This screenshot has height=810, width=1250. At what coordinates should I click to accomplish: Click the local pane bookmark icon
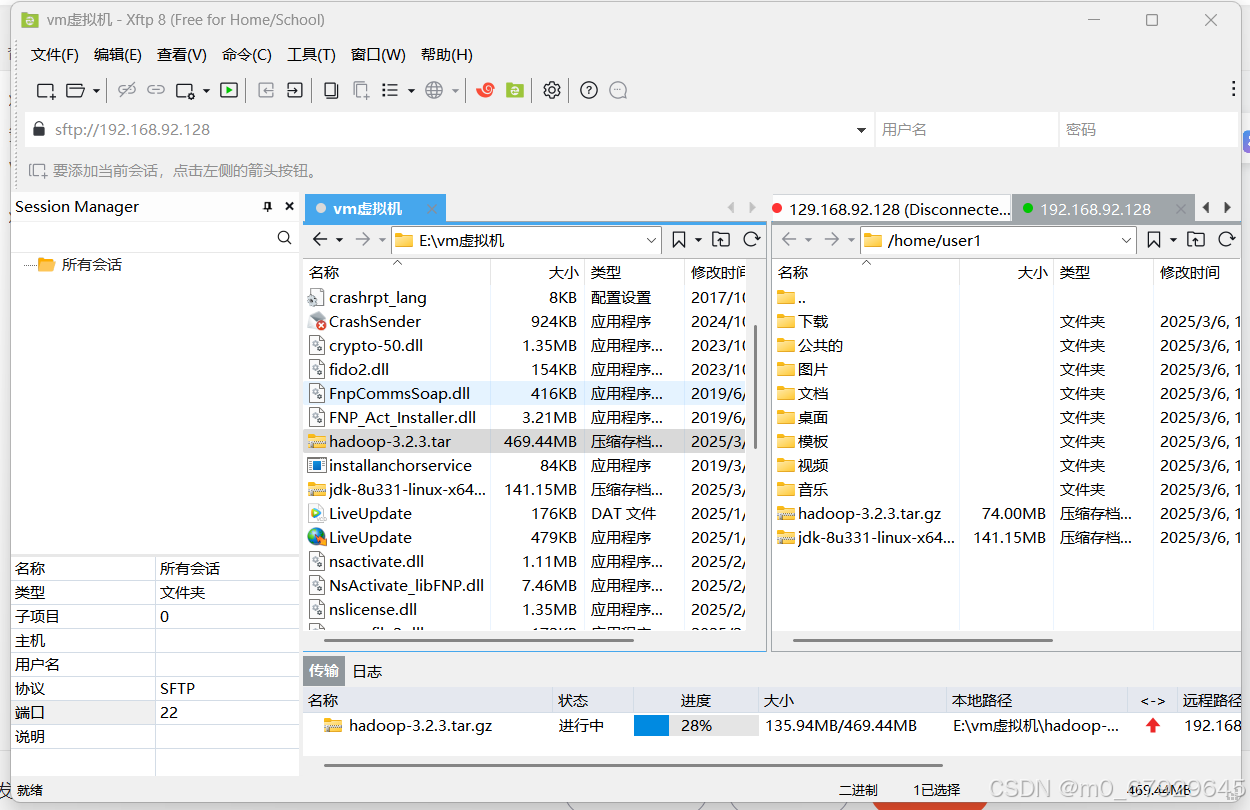679,240
